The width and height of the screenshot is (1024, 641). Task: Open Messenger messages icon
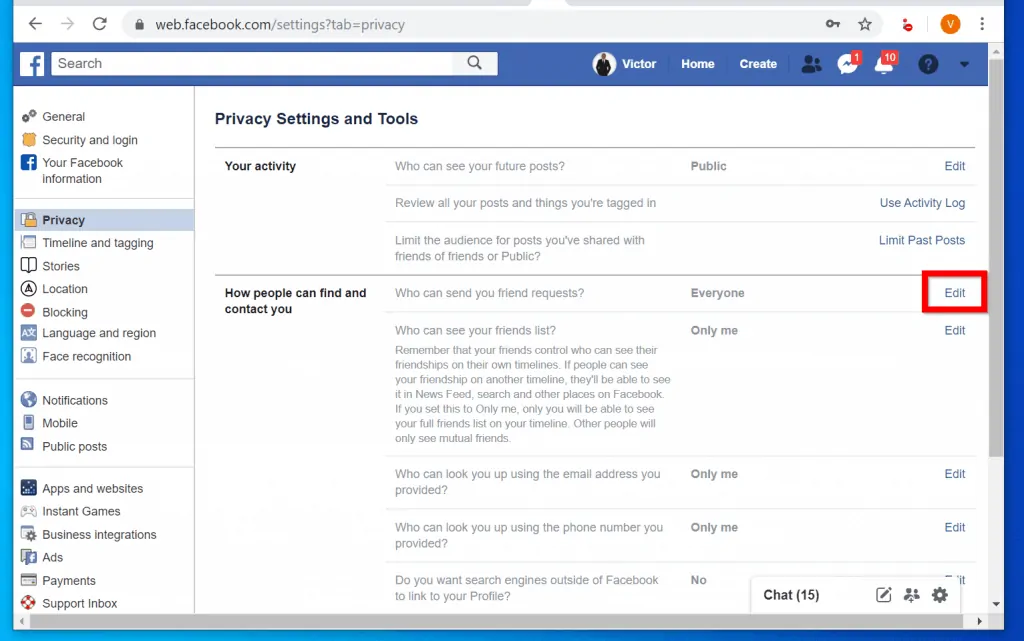pyautogui.click(x=848, y=64)
